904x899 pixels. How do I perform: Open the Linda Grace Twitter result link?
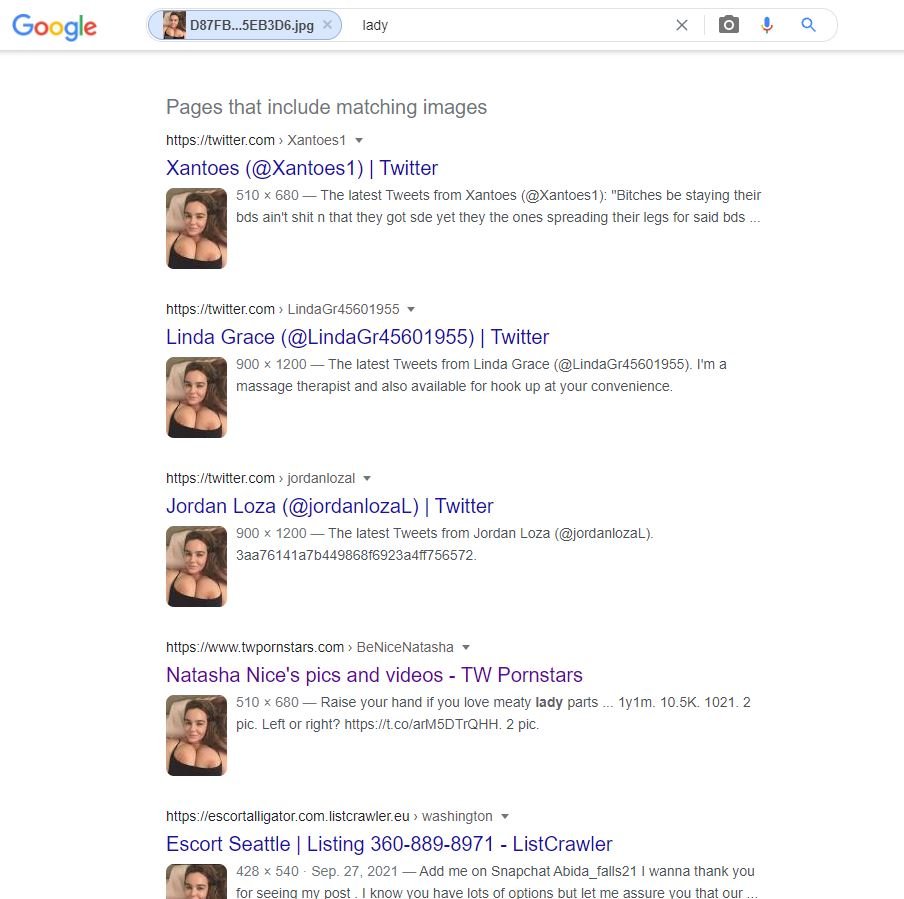tap(357, 337)
